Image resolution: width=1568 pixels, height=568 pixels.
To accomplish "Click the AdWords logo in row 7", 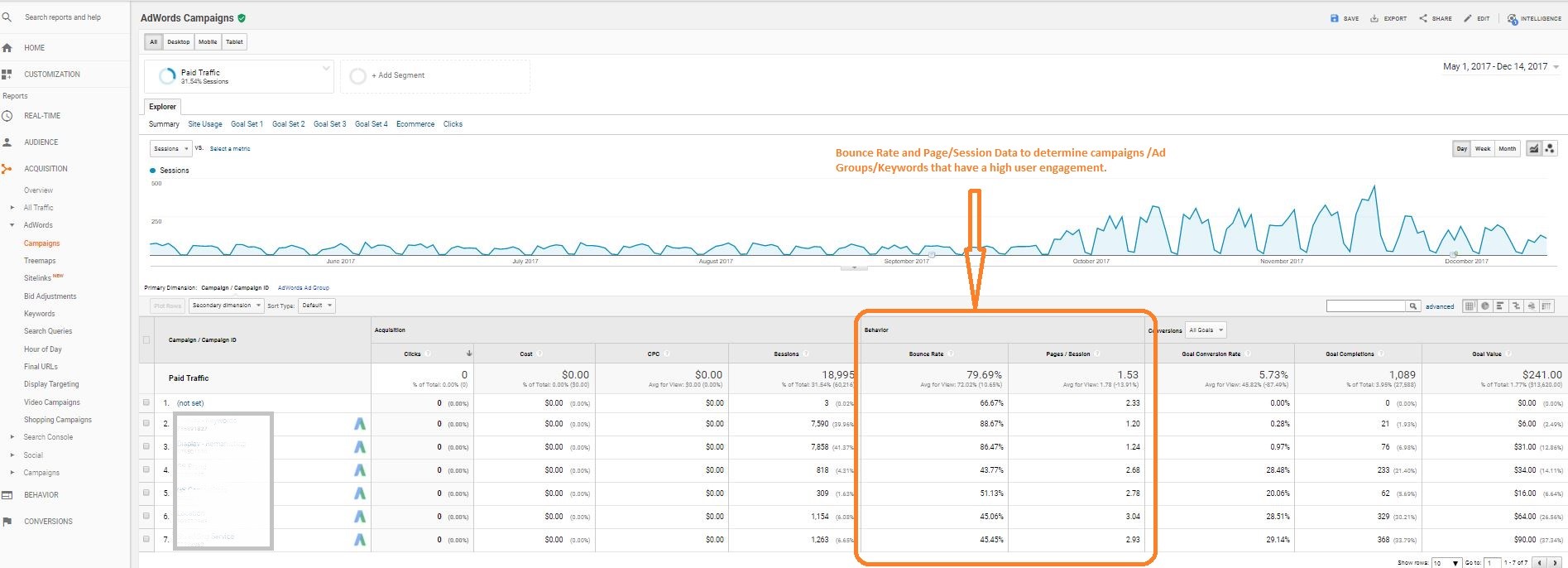I will pos(360,540).
